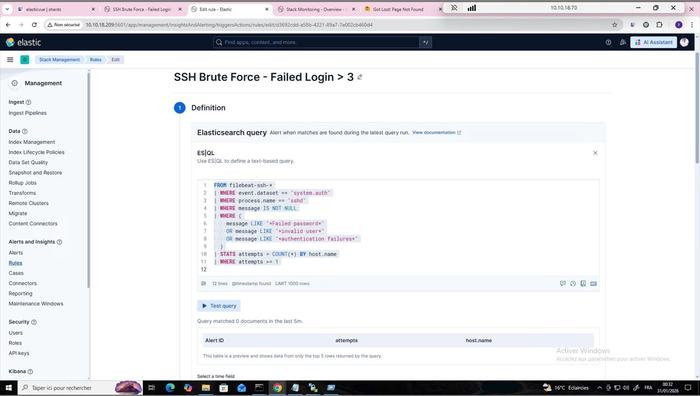This screenshot has height=396, width=700.
Task: Run the Test query button
Action: point(219,306)
